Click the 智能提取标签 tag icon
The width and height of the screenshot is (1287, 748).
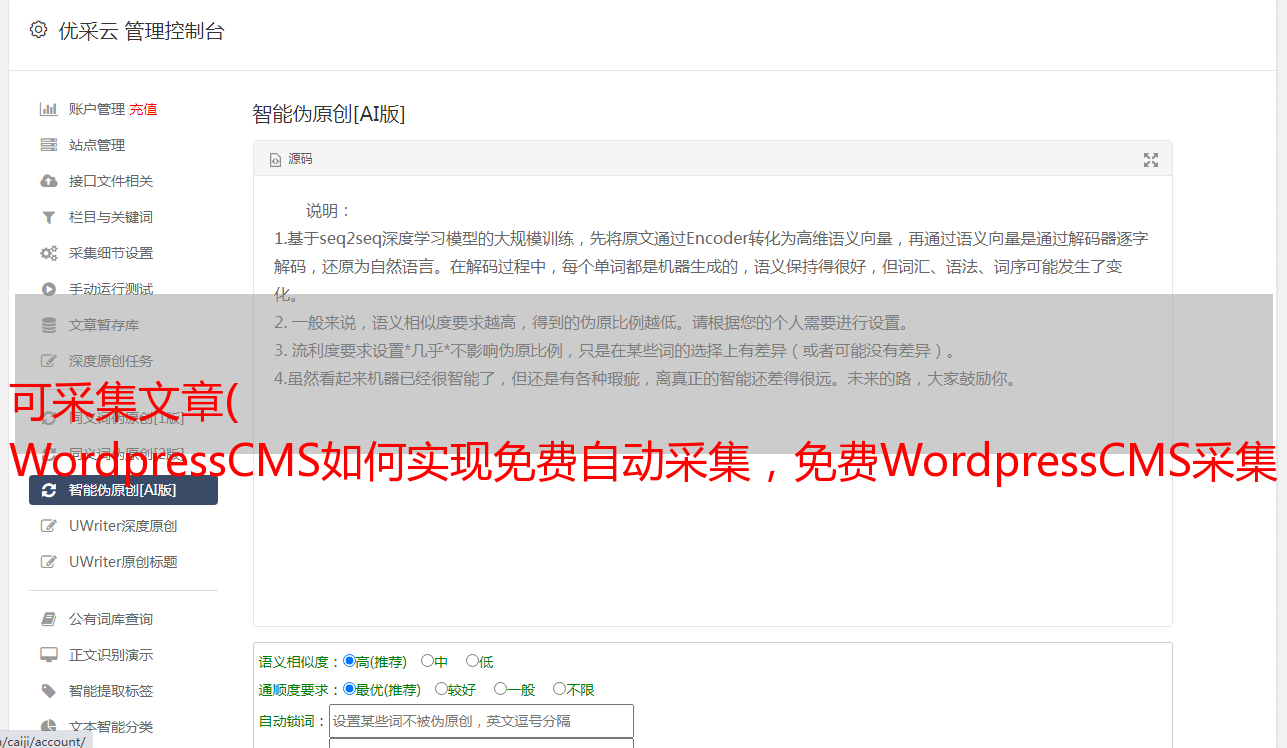[48, 691]
